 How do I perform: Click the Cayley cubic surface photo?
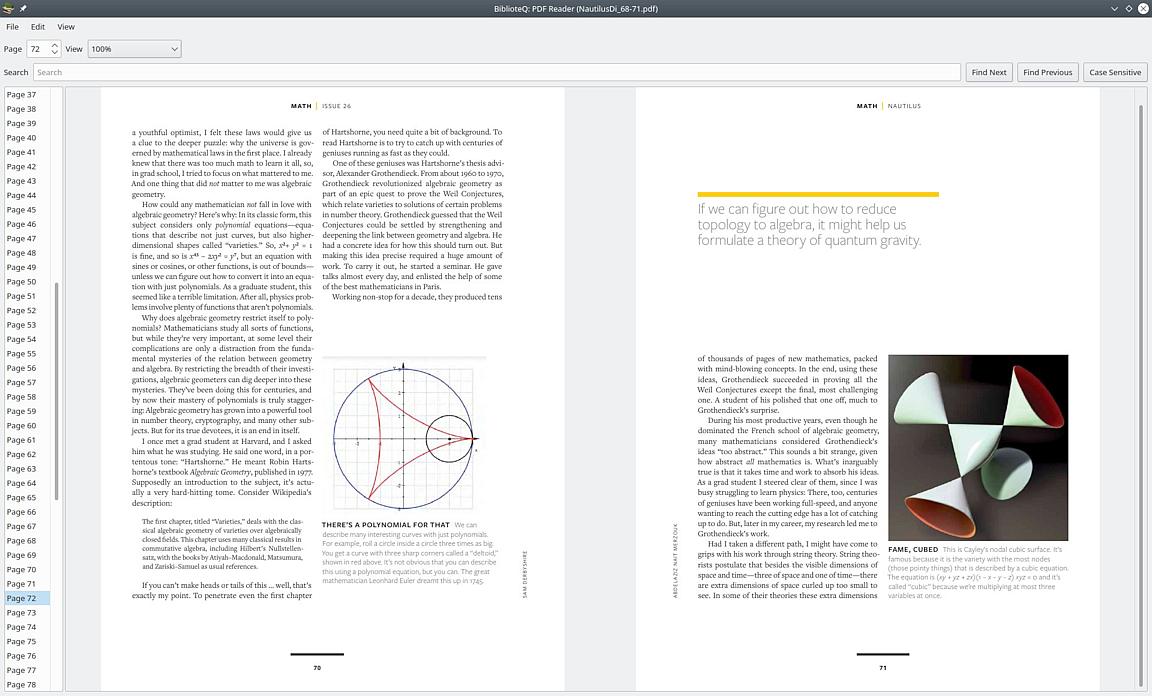978,448
